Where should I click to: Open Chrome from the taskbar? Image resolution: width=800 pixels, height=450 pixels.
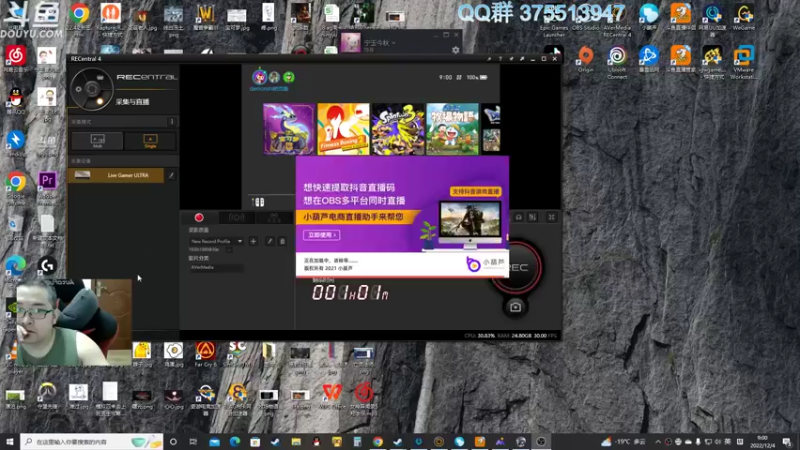pyautogui.click(x=378, y=441)
